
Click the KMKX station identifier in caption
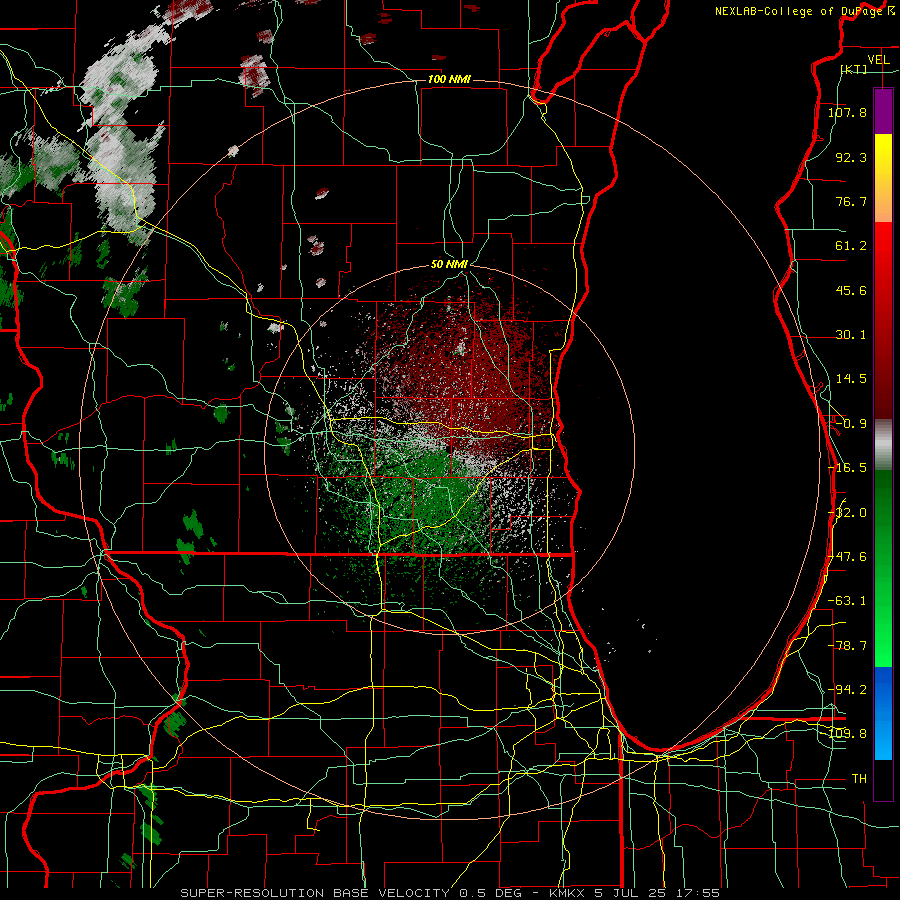[x=567, y=893]
